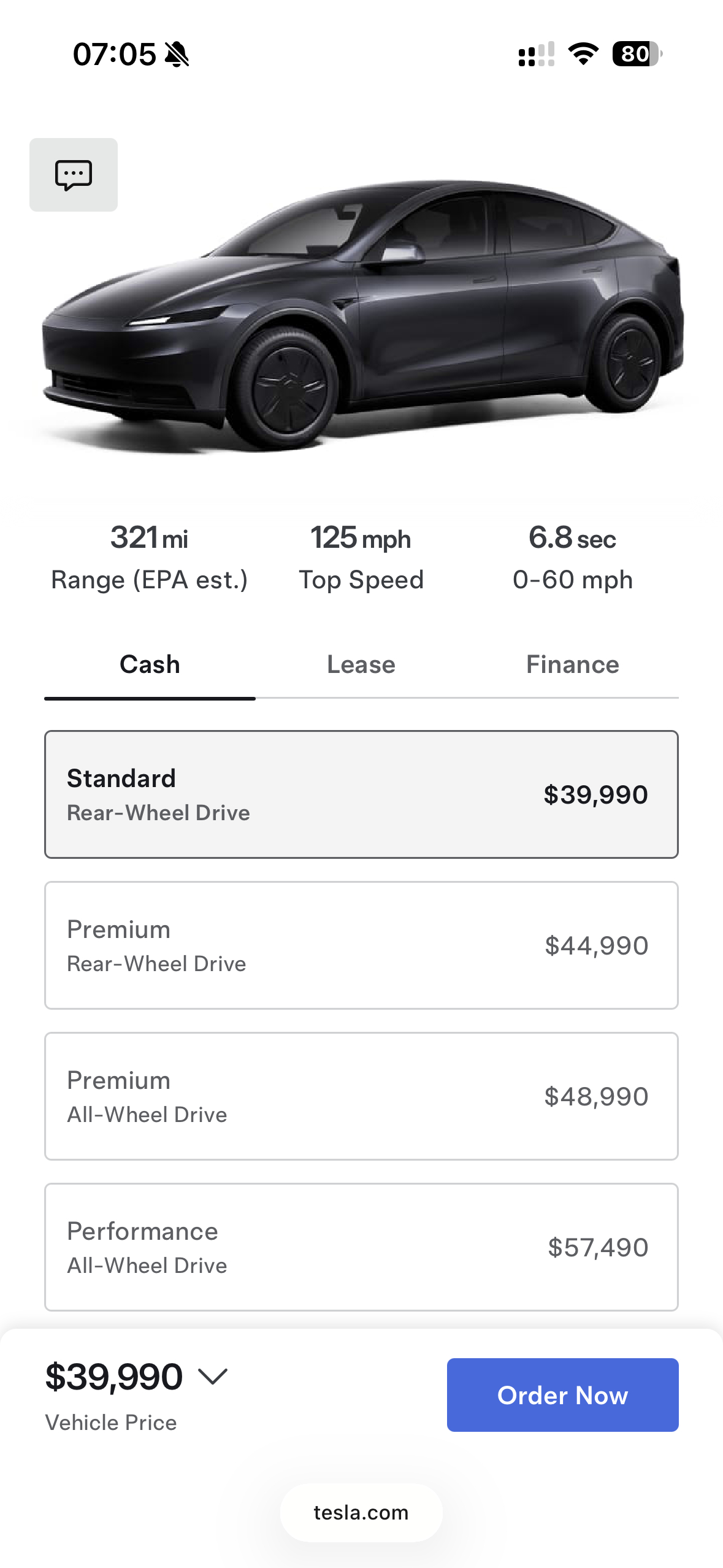Image resolution: width=723 pixels, height=1568 pixels.
Task: Select Standard Rear-Wheel Drive trim
Action: tap(361, 794)
